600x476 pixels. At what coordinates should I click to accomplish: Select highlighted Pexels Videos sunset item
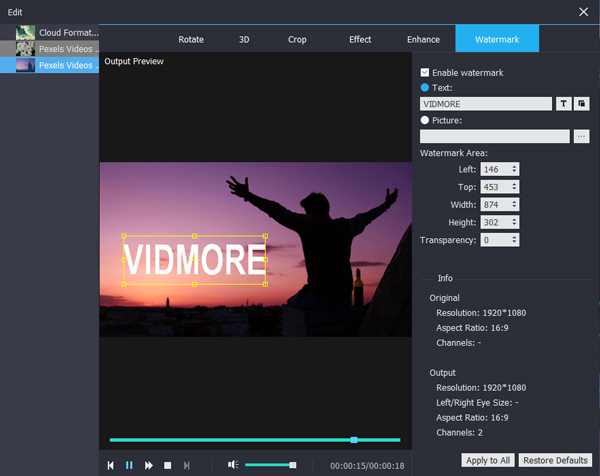[49, 65]
